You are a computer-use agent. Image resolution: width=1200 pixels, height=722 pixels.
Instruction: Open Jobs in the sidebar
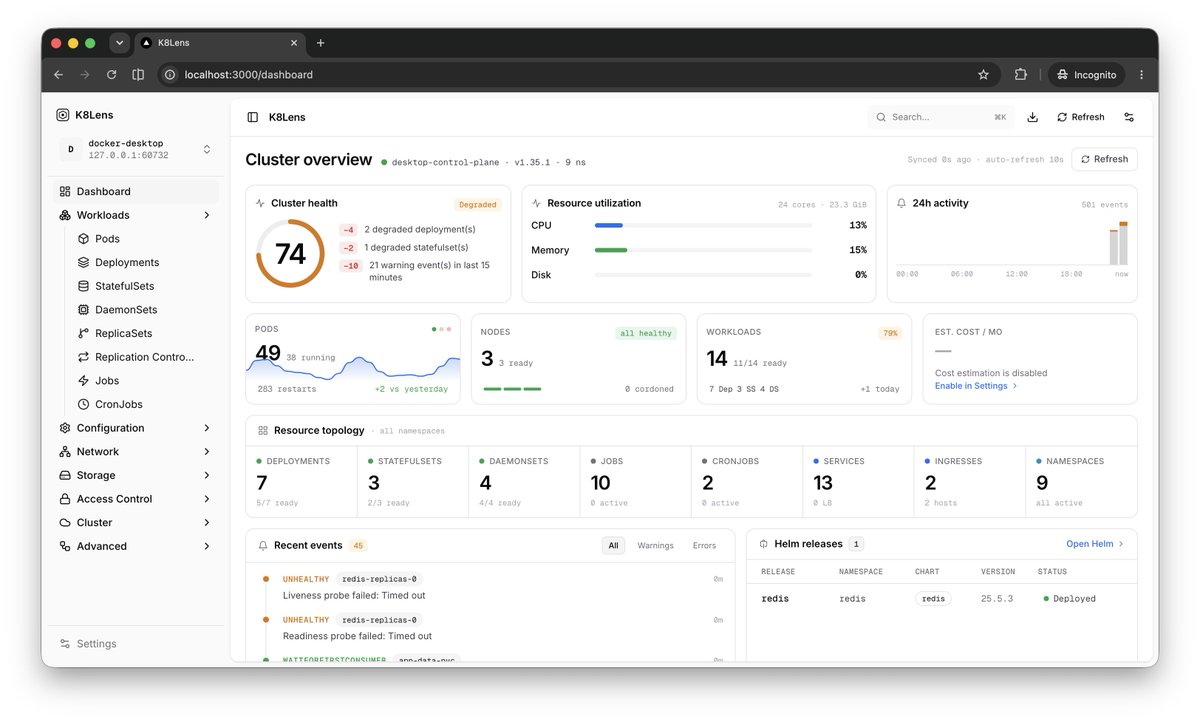[x=107, y=381]
